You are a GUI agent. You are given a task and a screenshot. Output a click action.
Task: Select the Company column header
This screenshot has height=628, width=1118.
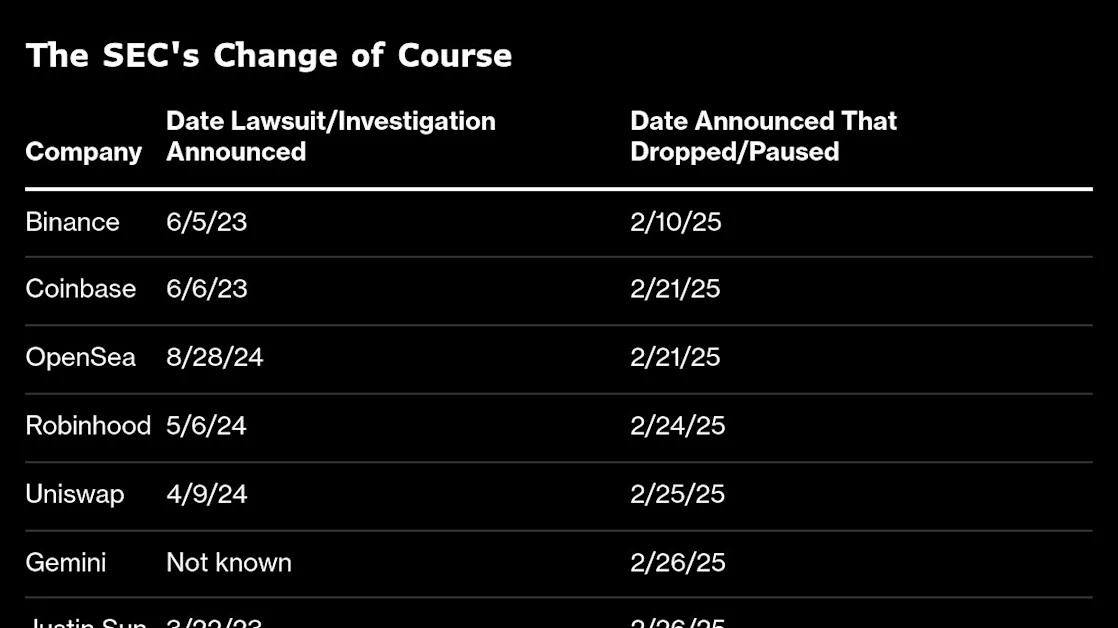(83, 152)
